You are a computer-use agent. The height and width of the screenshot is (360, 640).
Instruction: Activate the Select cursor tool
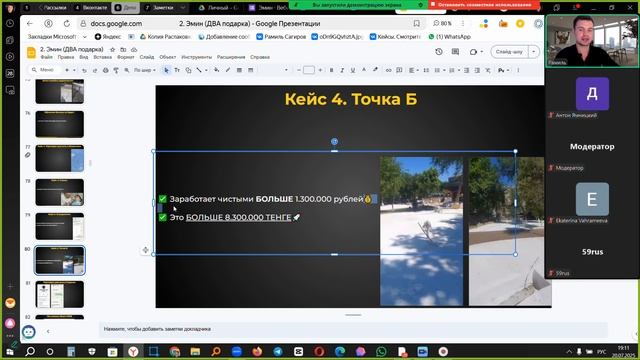(166, 70)
